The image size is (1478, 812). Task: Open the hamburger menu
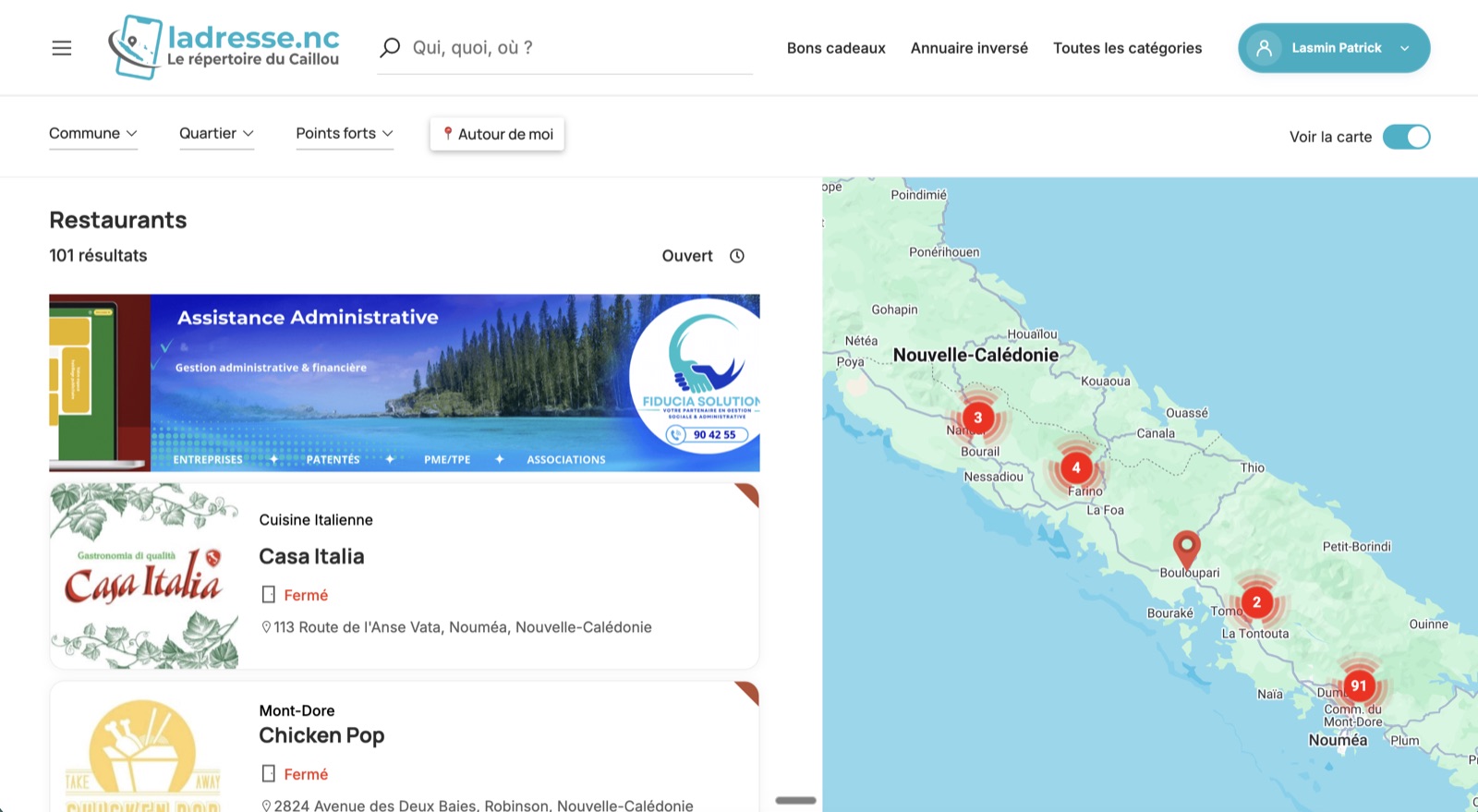[x=62, y=48]
